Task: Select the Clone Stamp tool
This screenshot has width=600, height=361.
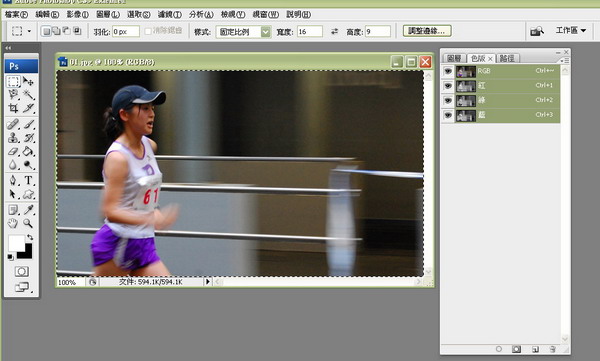Action: (13, 137)
